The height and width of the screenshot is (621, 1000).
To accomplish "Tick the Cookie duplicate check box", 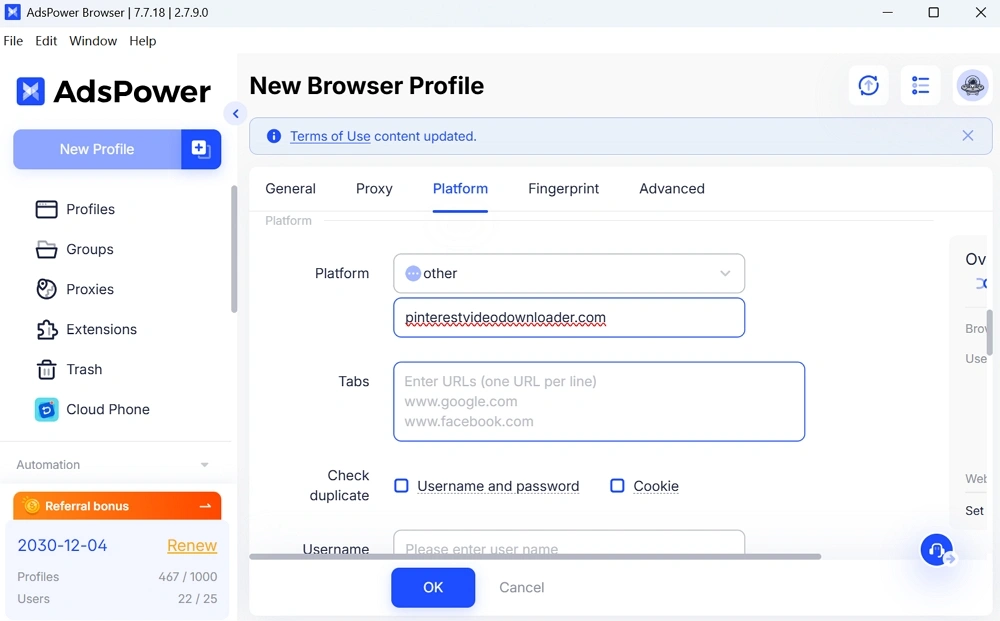I will (617, 486).
